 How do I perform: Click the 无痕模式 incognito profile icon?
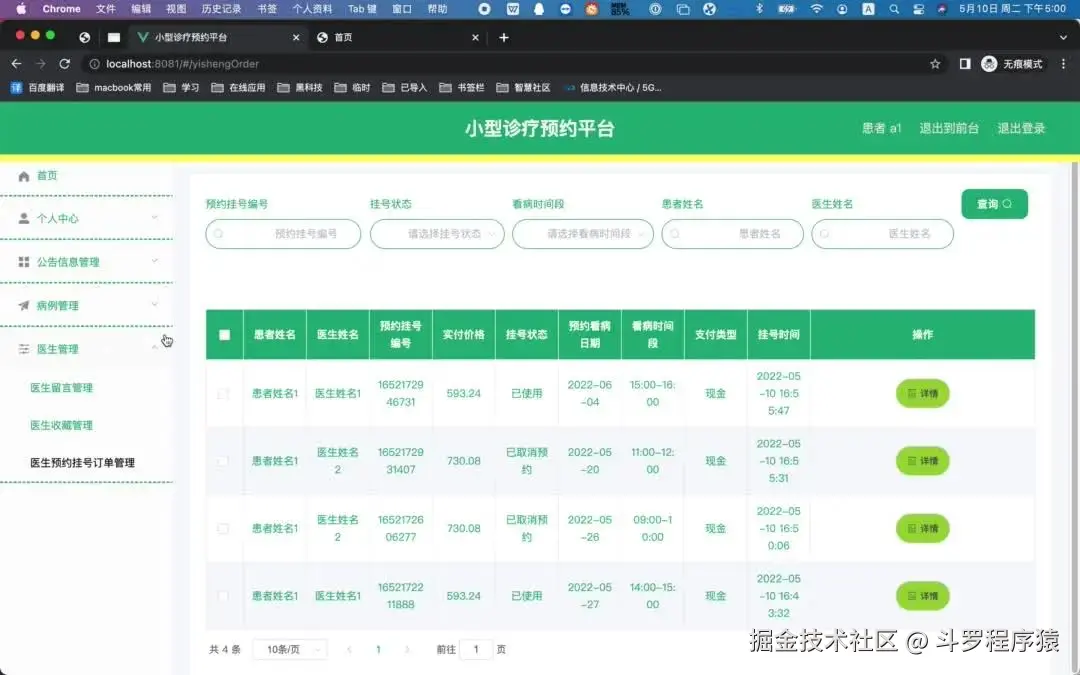pos(989,64)
